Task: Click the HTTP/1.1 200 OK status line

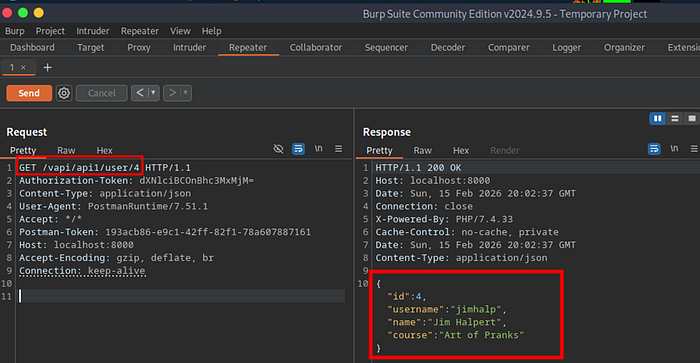Action: [418, 167]
